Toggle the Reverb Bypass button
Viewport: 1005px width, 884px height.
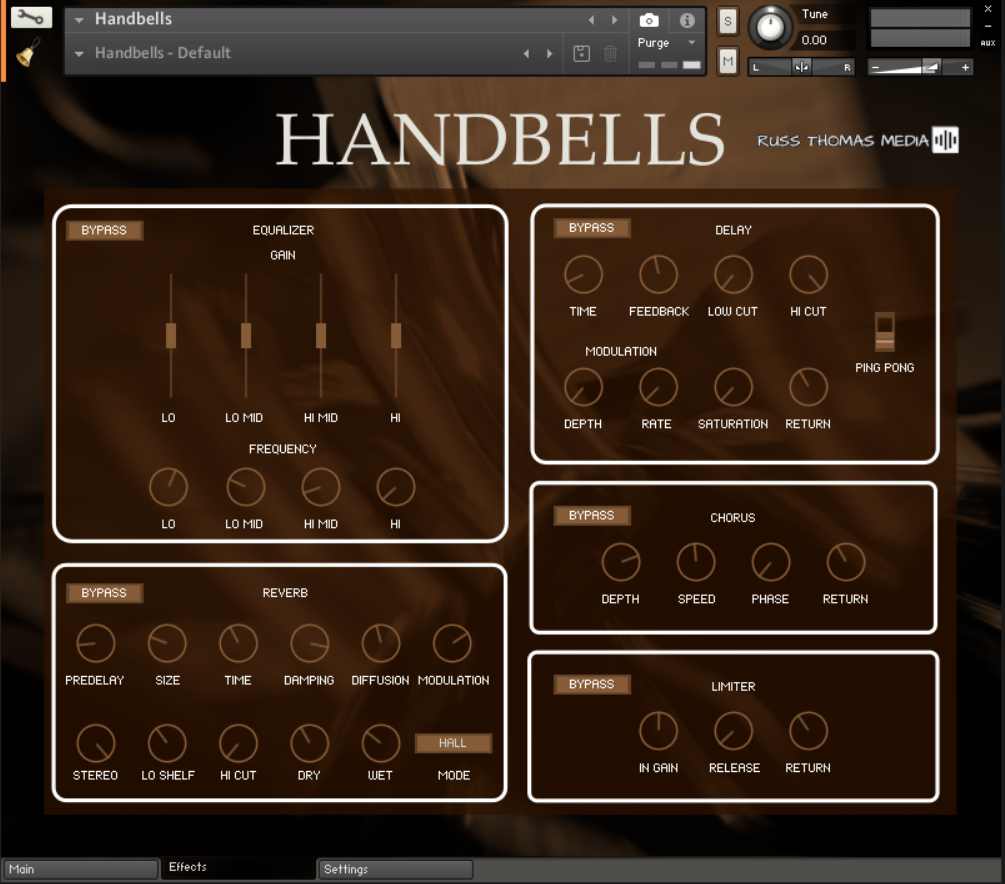(x=104, y=593)
